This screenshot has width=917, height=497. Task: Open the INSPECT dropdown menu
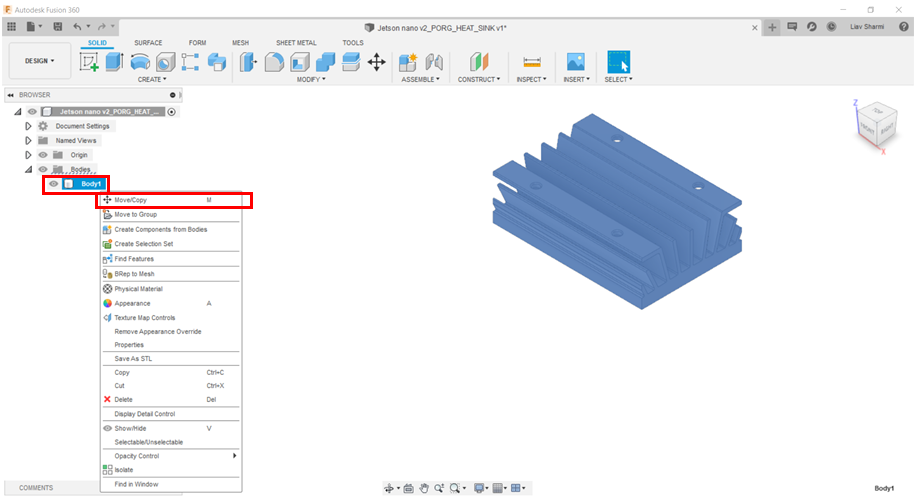pyautogui.click(x=532, y=79)
